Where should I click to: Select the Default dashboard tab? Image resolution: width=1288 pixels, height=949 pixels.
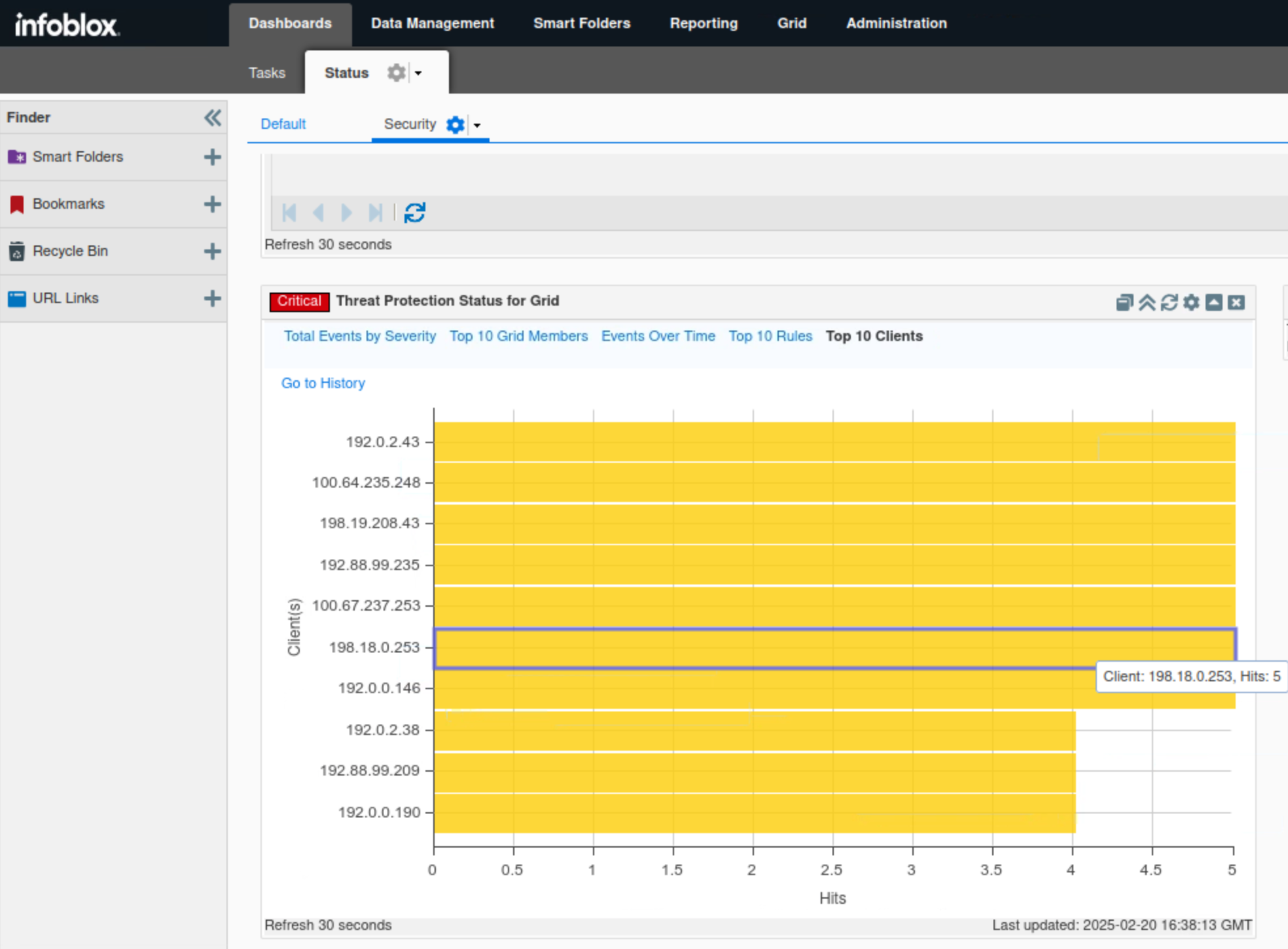[x=283, y=124]
